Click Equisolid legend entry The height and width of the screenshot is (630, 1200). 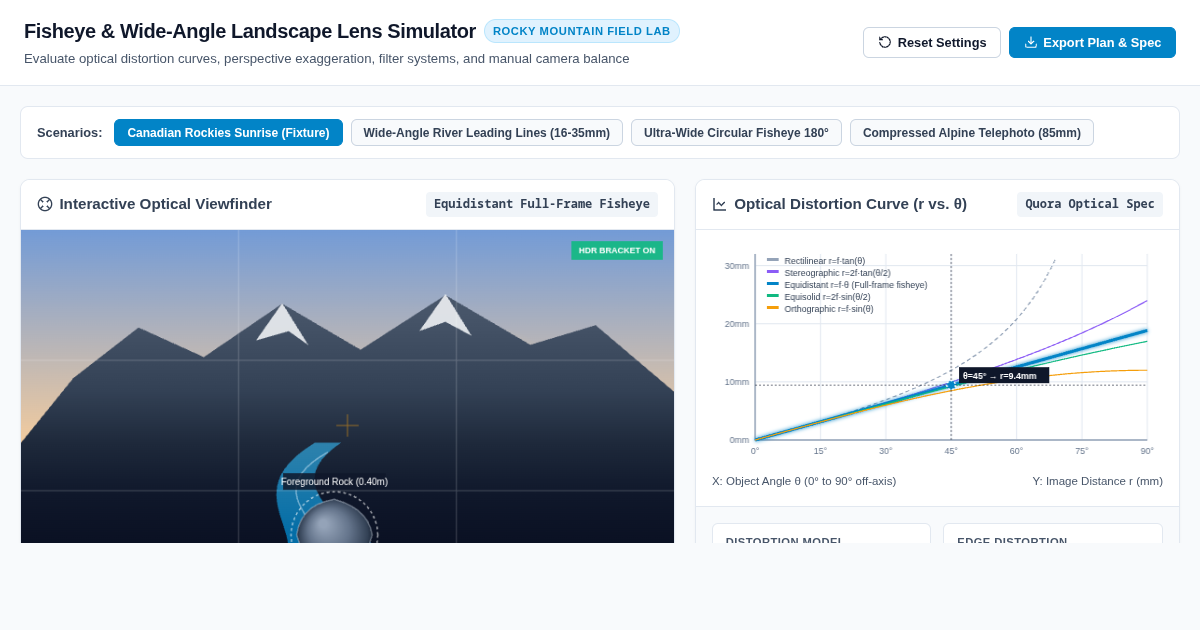819,297
